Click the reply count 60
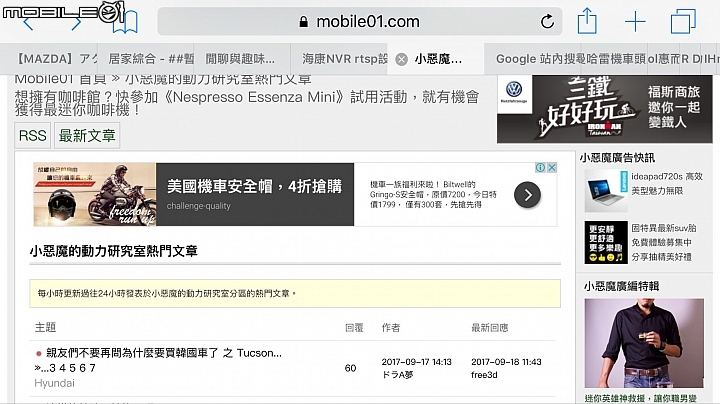 tap(350, 368)
